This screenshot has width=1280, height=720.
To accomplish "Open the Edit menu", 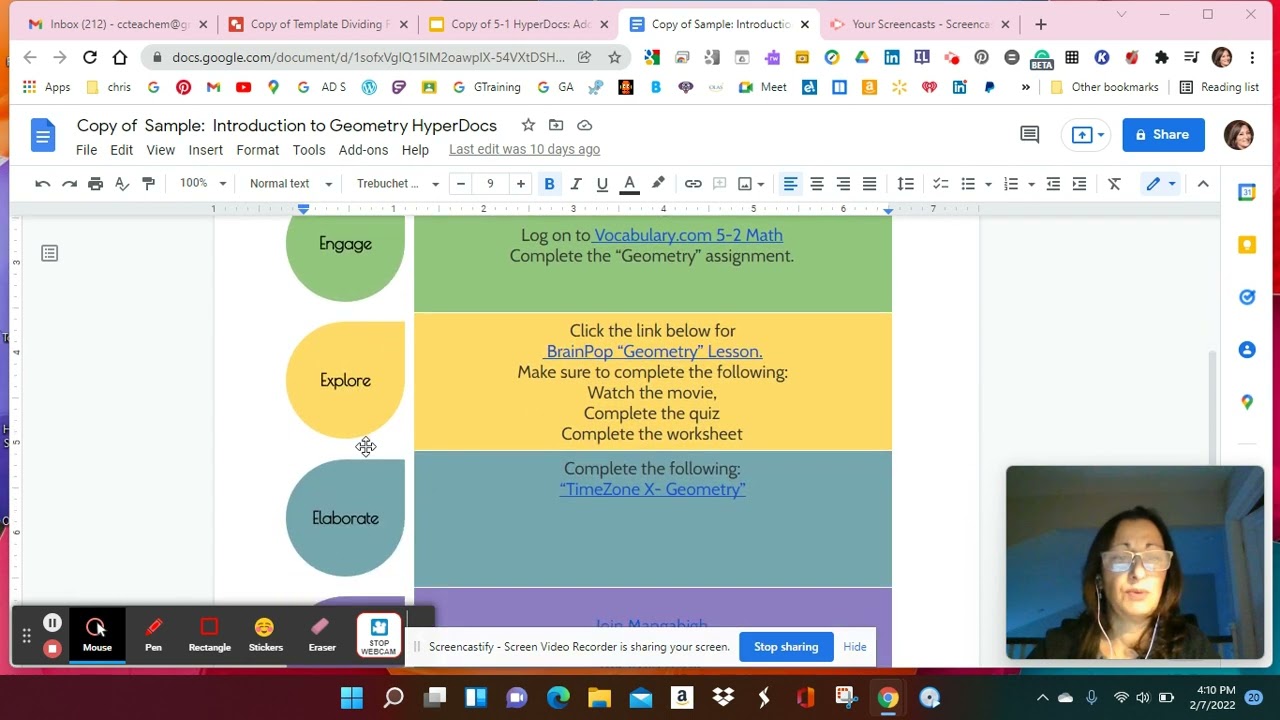I will click(x=121, y=150).
